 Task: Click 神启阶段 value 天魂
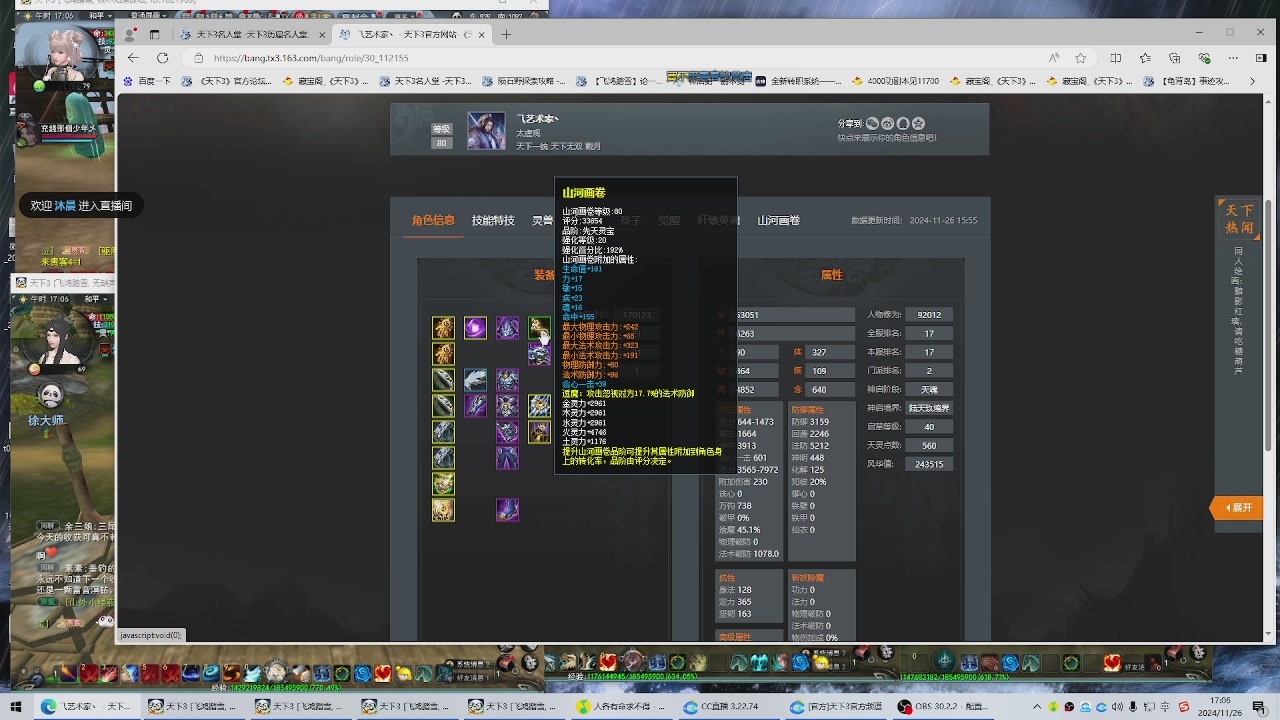tap(929, 389)
